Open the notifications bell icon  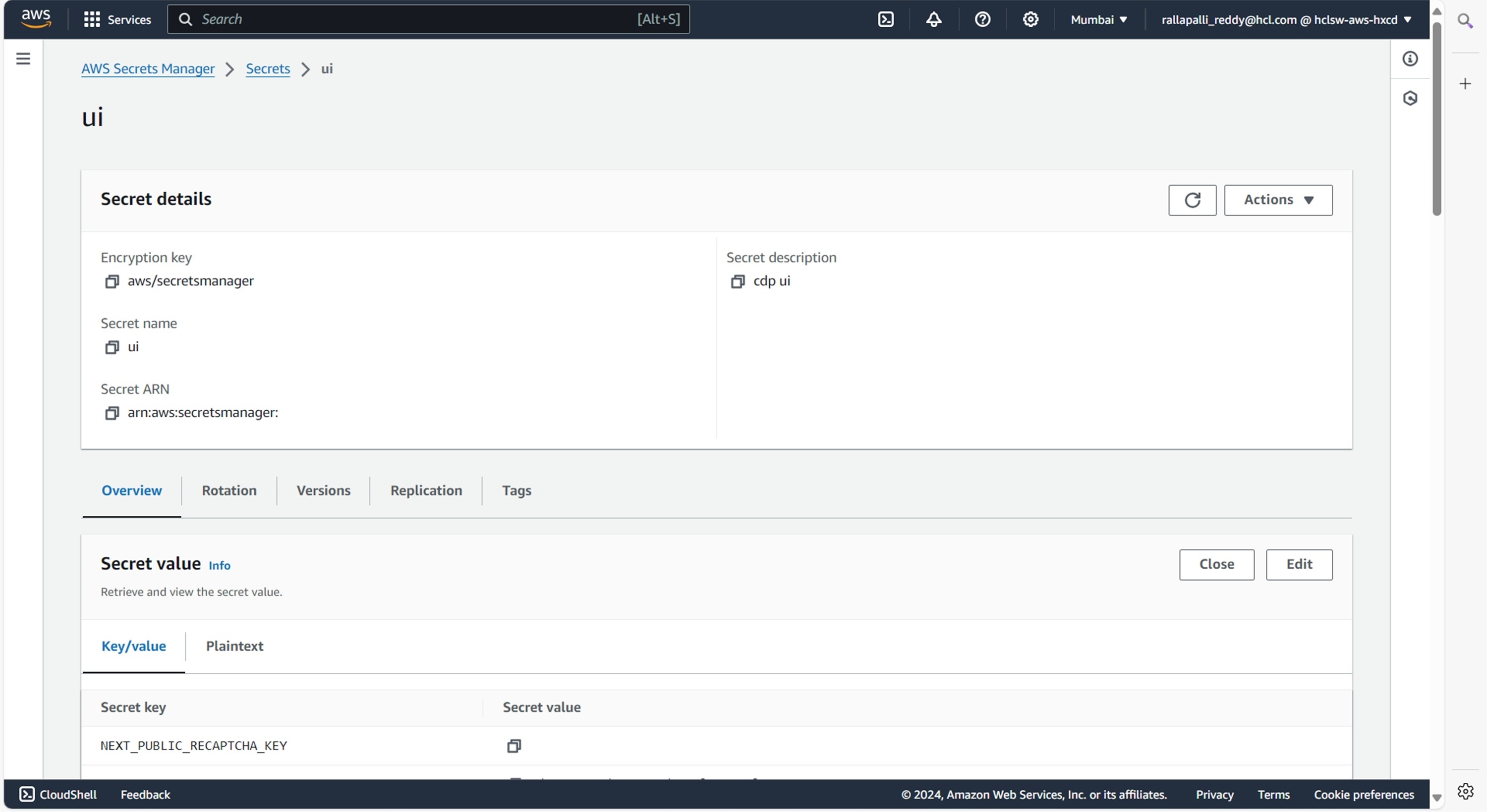(933, 19)
